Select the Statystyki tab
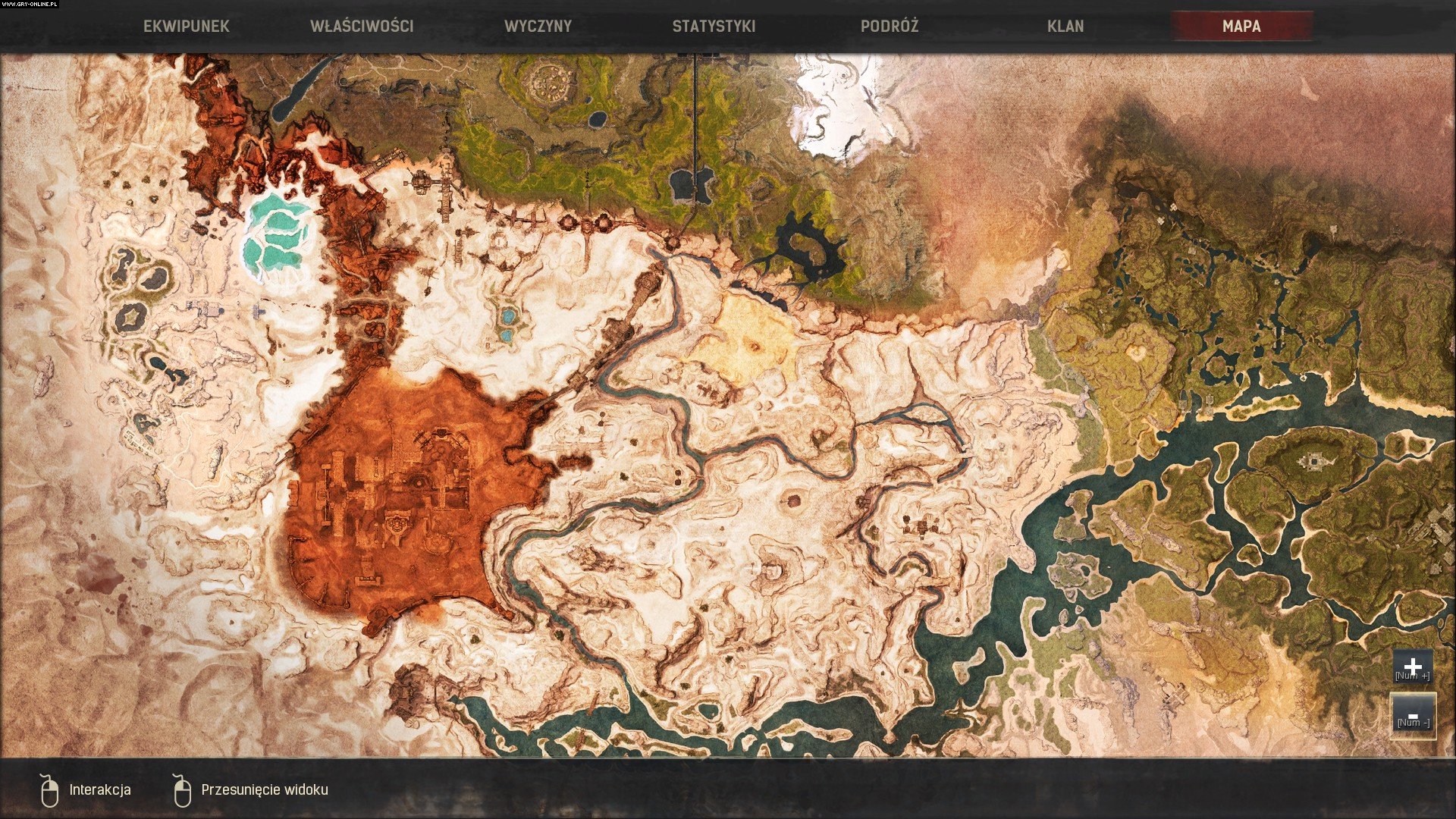This screenshot has height=819, width=1456. (714, 26)
